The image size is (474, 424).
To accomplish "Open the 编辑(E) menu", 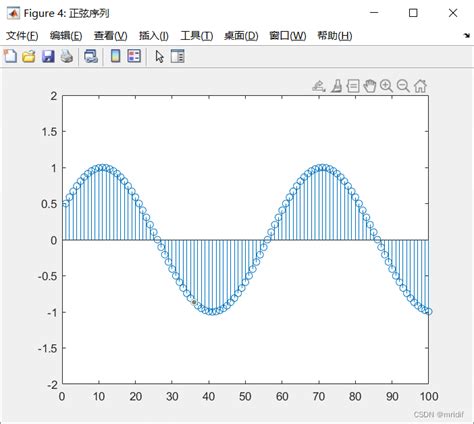I will coord(66,35).
